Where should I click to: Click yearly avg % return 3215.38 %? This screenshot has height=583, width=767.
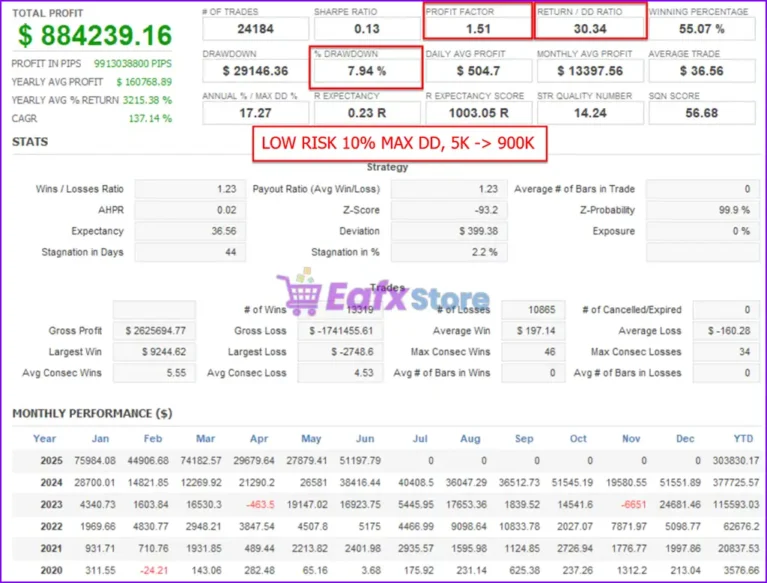(147, 100)
